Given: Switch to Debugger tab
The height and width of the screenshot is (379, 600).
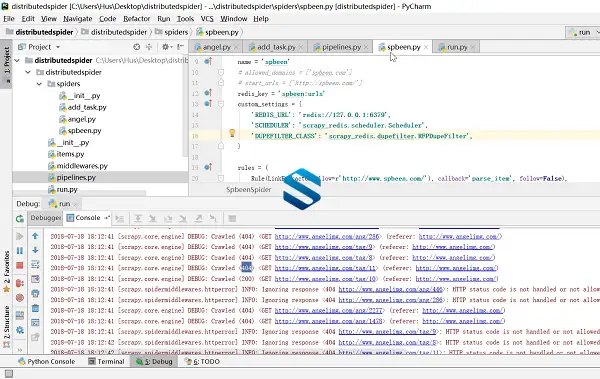Looking at the screenshot, I should (x=46, y=218).
